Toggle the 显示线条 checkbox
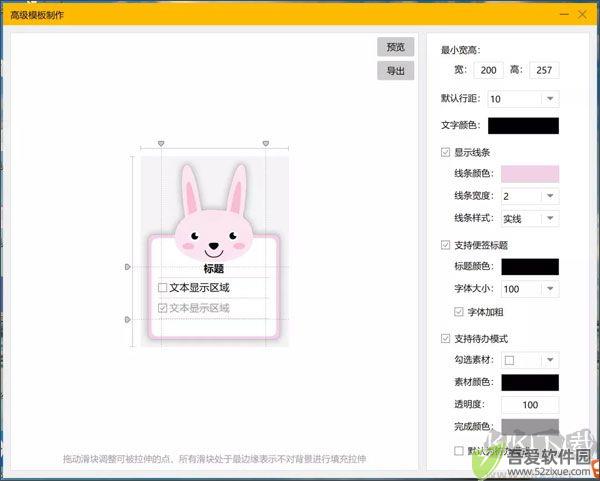 (445, 152)
